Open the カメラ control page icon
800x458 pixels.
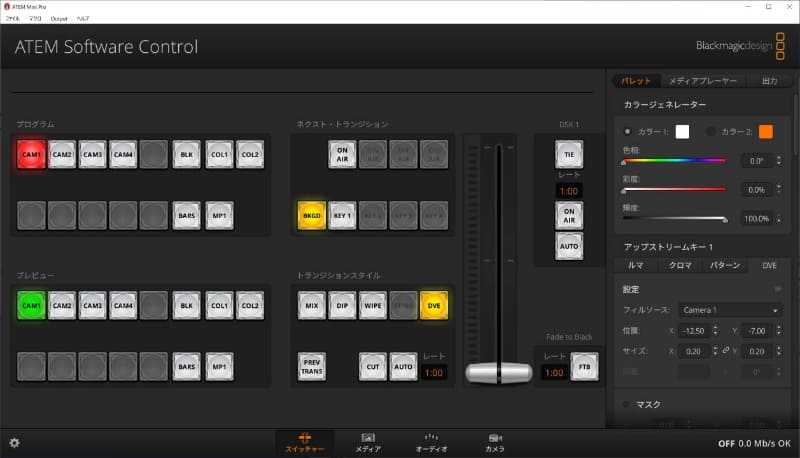point(495,438)
